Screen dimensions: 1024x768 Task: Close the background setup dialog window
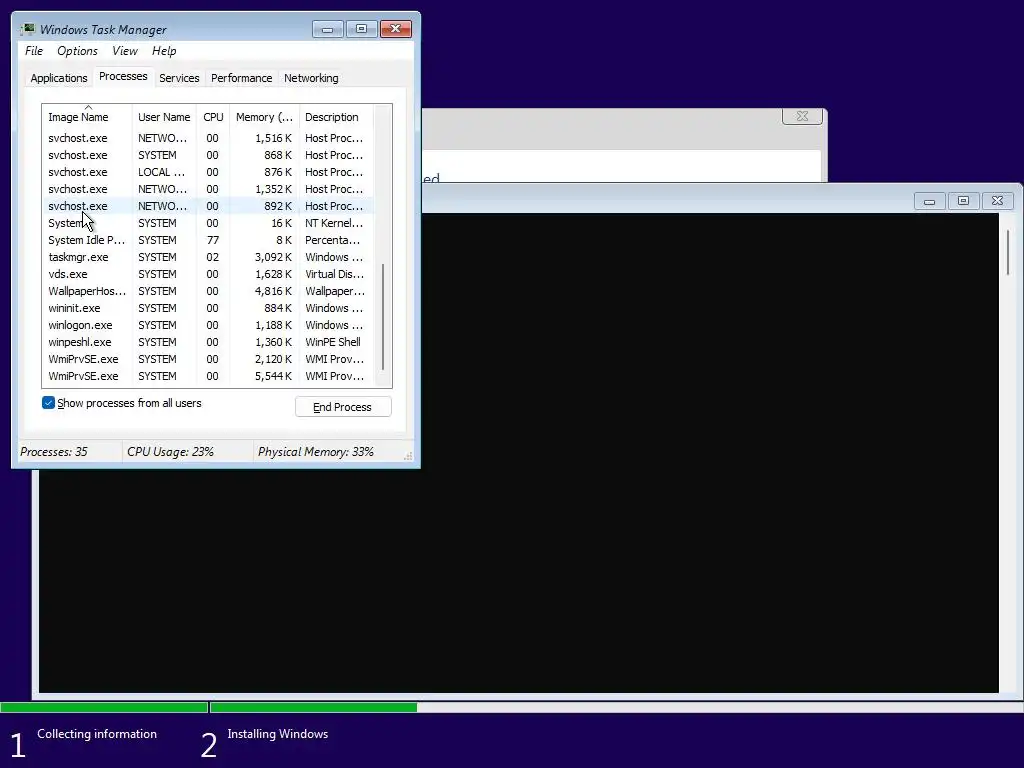click(x=803, y=116)
